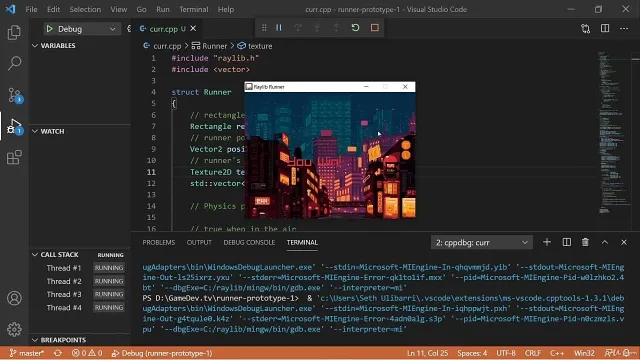640x360 pixels.
Task: Switch to the DEBUG CONSOLE tab
Action: click(x=249, y=242)
